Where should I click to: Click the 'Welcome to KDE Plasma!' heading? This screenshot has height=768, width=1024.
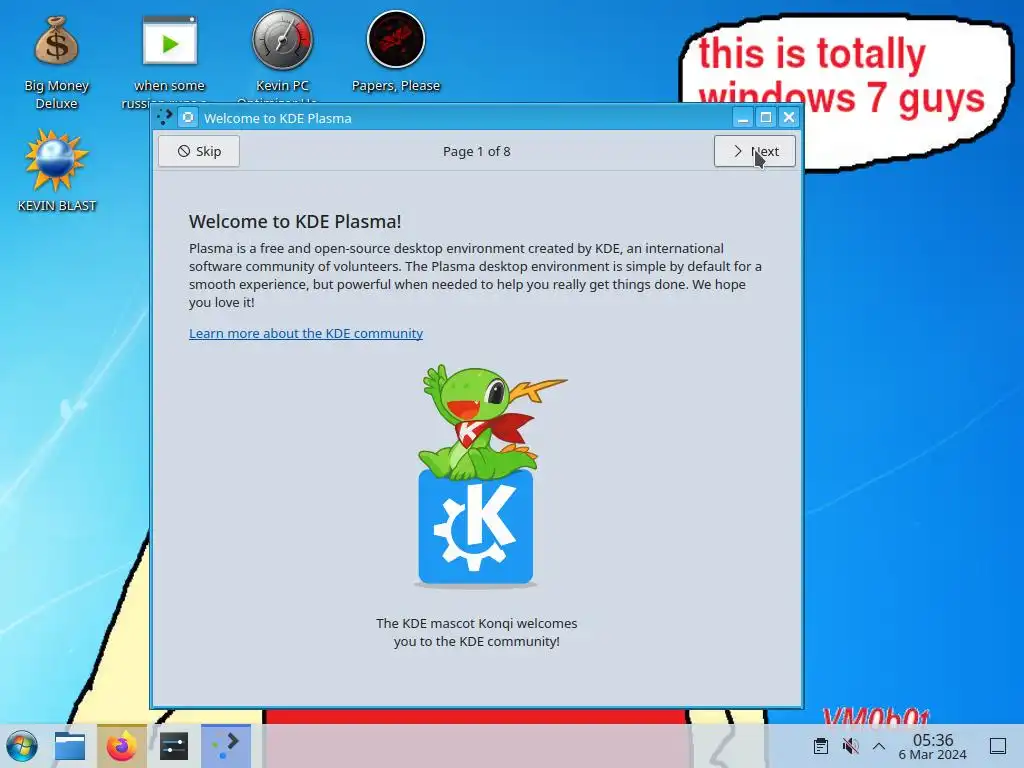tap(295, 221)
